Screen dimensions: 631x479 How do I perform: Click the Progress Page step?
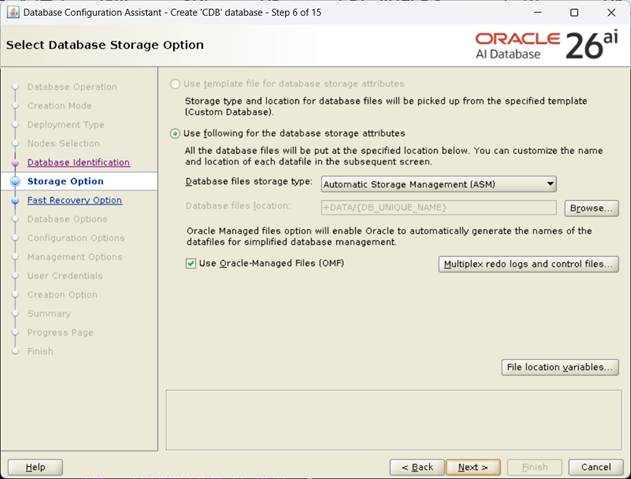tap(60, 332)
